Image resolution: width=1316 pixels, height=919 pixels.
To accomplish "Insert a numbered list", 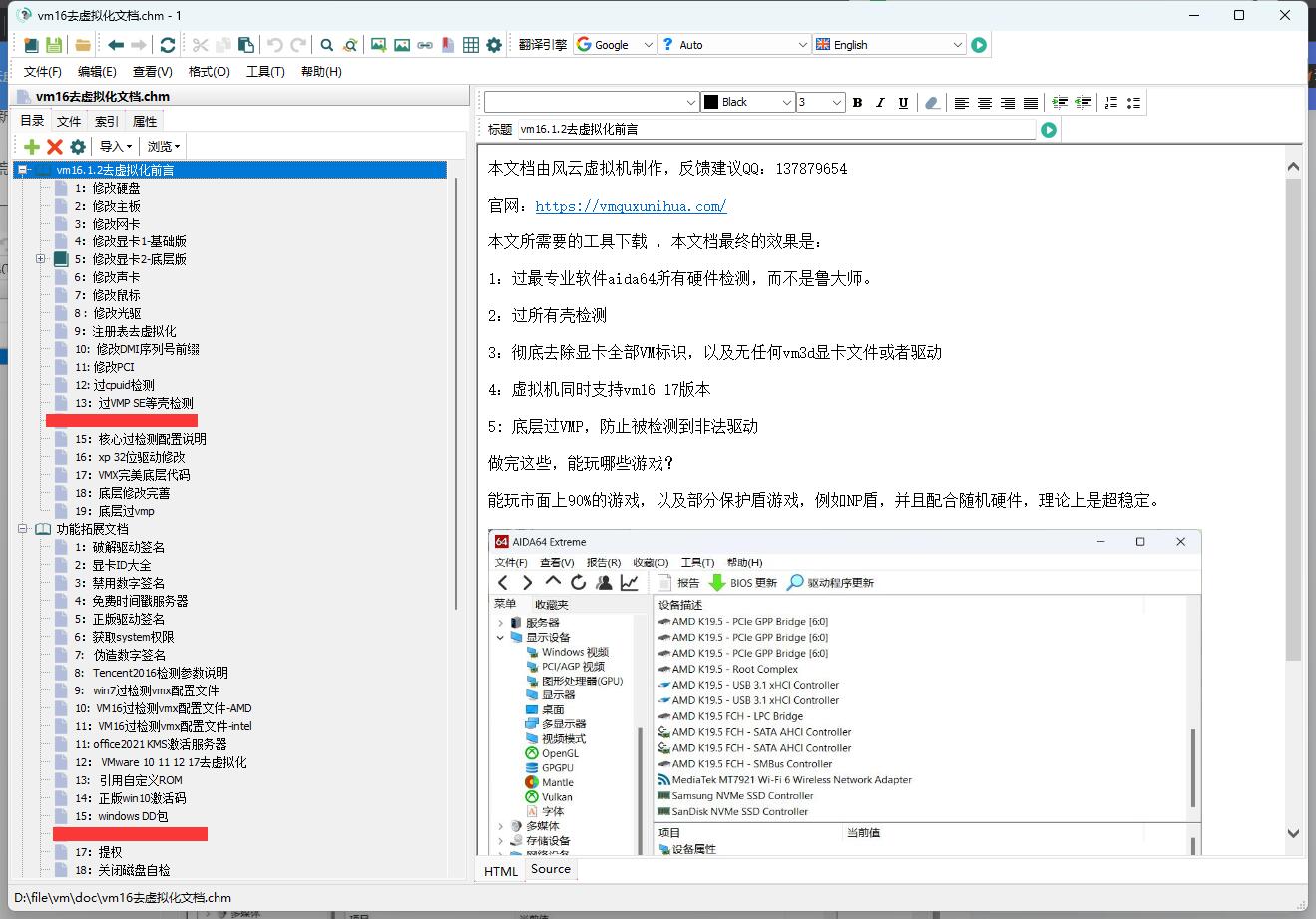I will pos(1110,102).
